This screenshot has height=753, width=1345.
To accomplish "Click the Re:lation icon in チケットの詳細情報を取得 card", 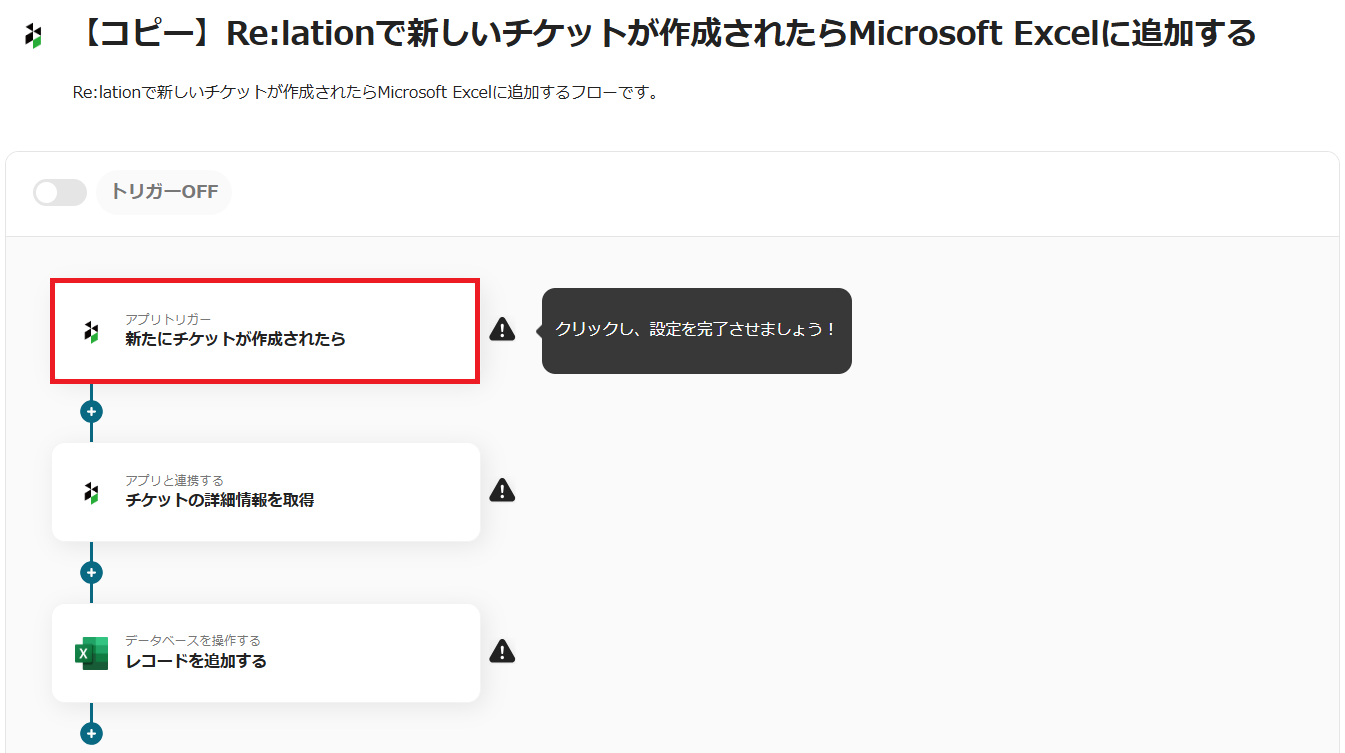I will (91, 492).
